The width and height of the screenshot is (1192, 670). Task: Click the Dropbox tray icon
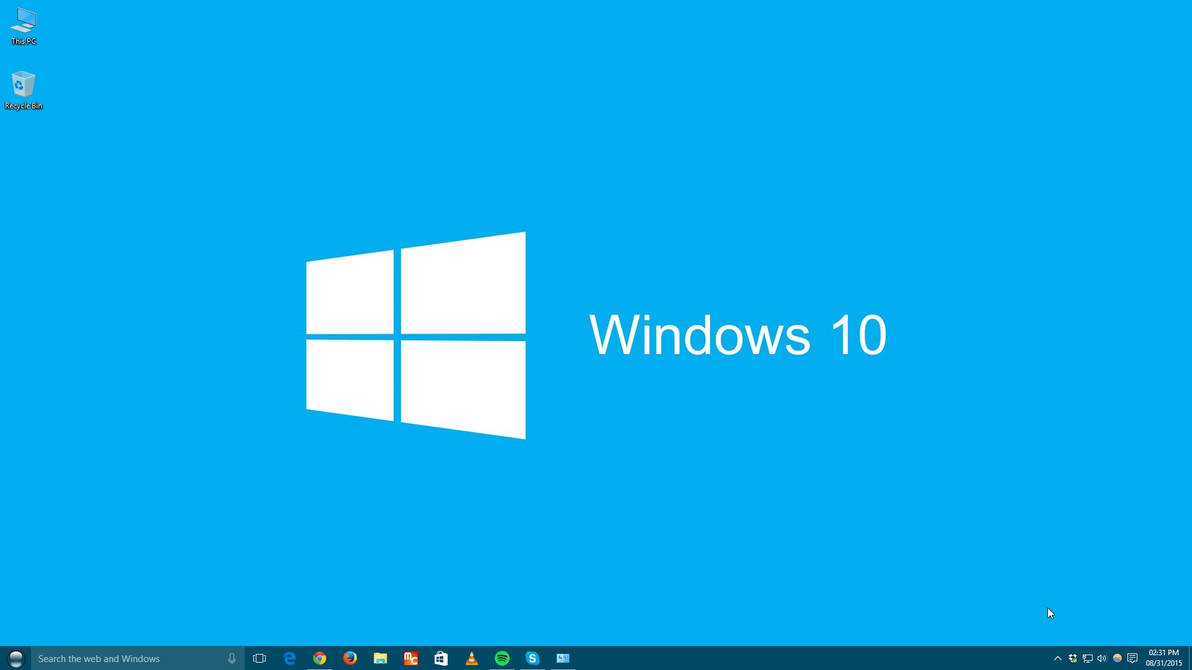coord(1073,659)
